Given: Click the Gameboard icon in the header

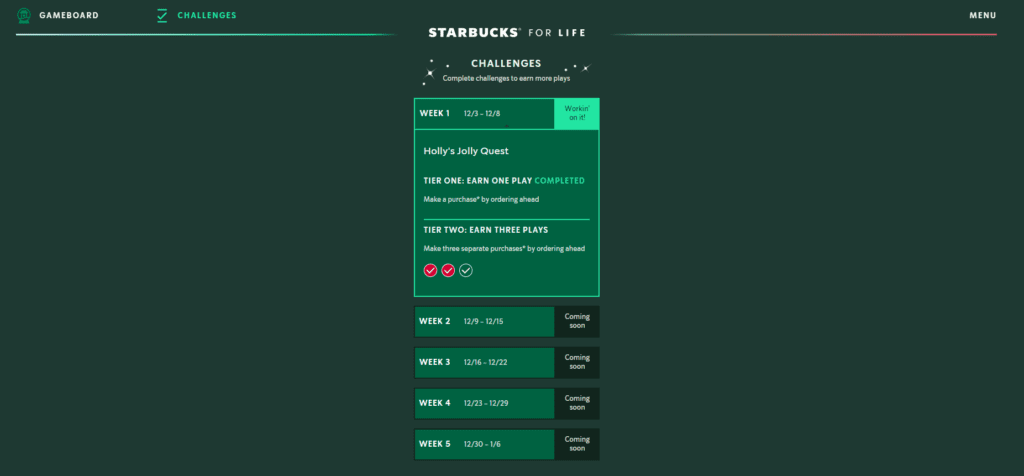Looking at the screenshot, I should pos(24,15).
